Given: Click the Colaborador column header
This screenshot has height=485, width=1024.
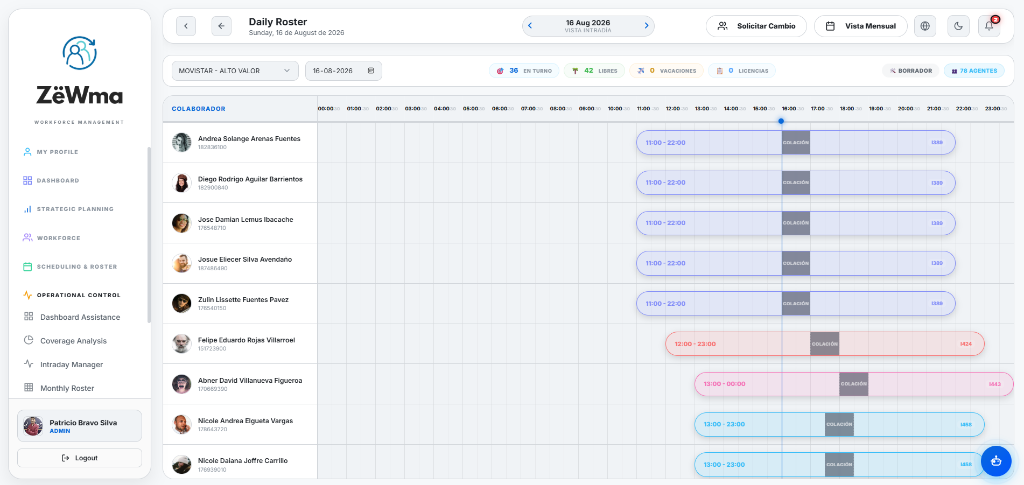Looking at the screenshot, I should click(x=199, y=109).
